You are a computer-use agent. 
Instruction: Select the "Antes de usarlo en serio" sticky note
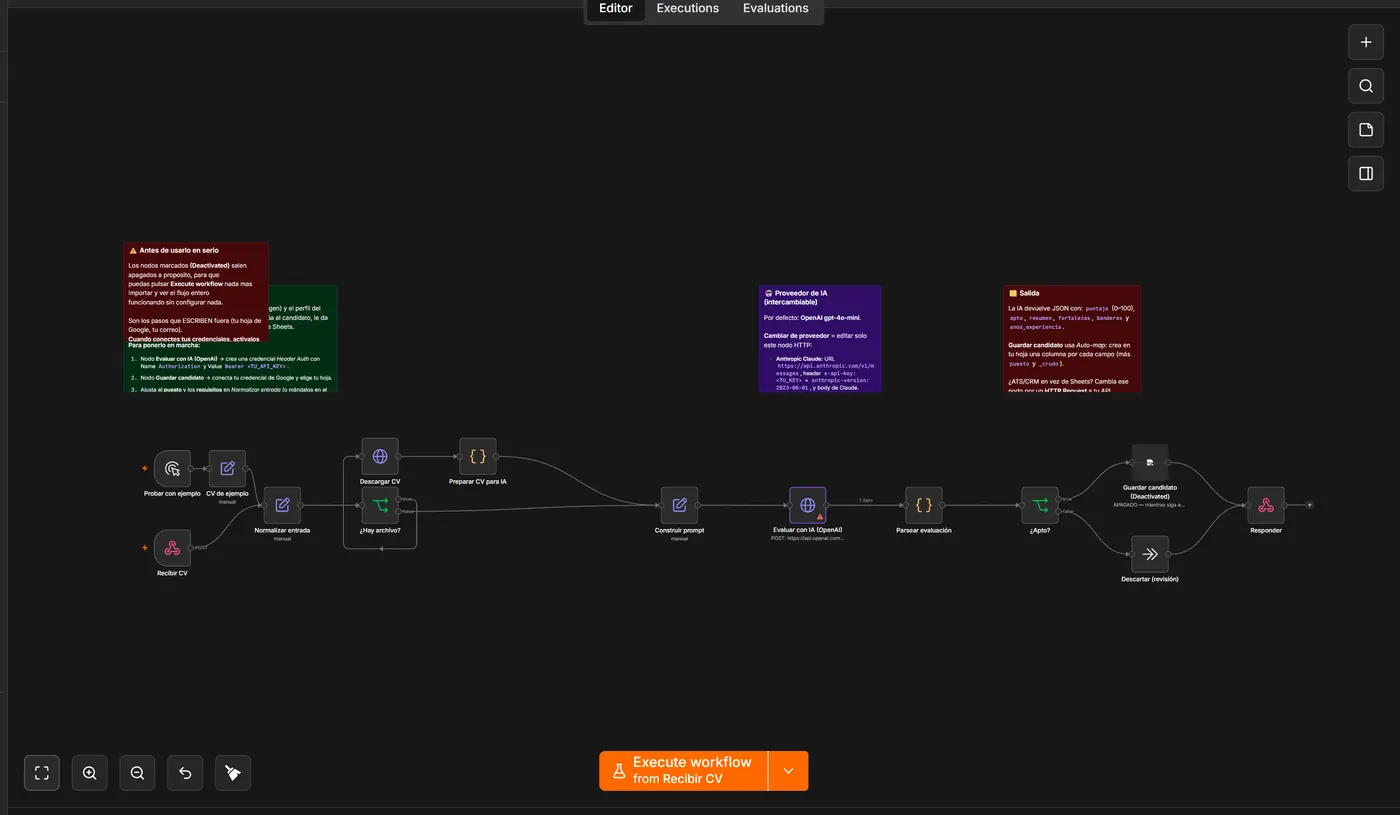point(196,293)
